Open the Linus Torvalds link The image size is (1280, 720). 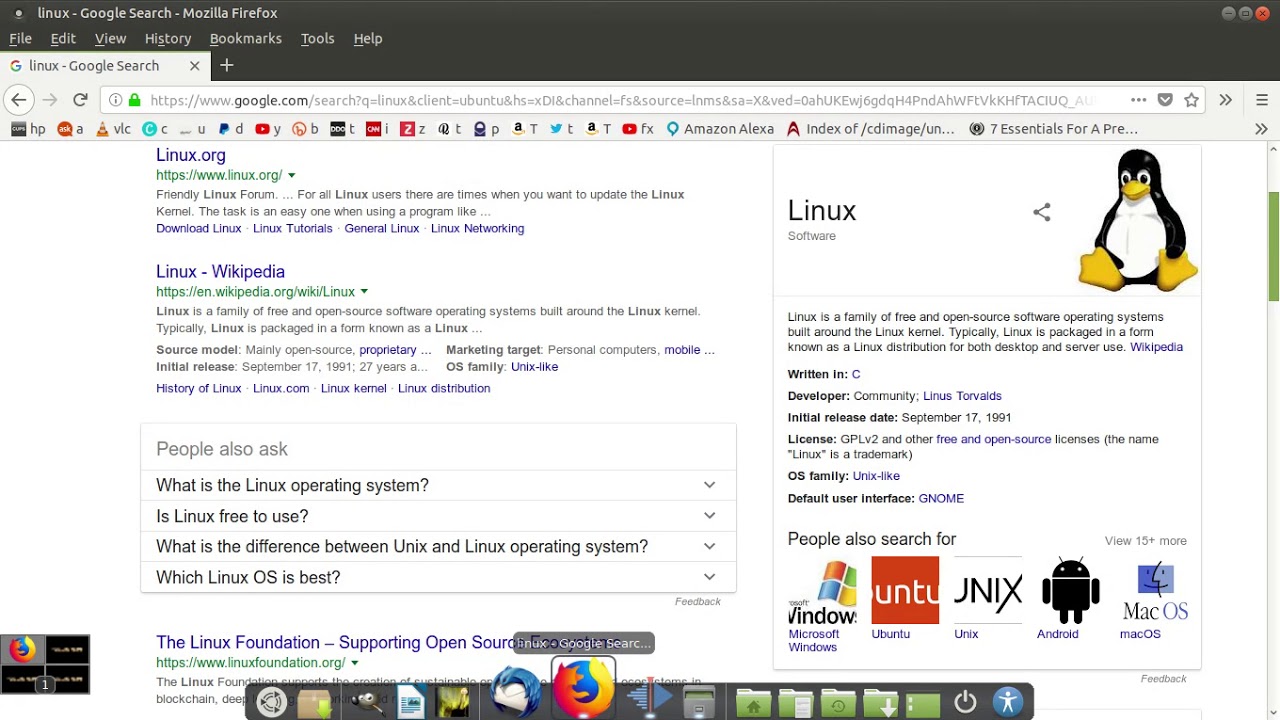click(962, 396)
